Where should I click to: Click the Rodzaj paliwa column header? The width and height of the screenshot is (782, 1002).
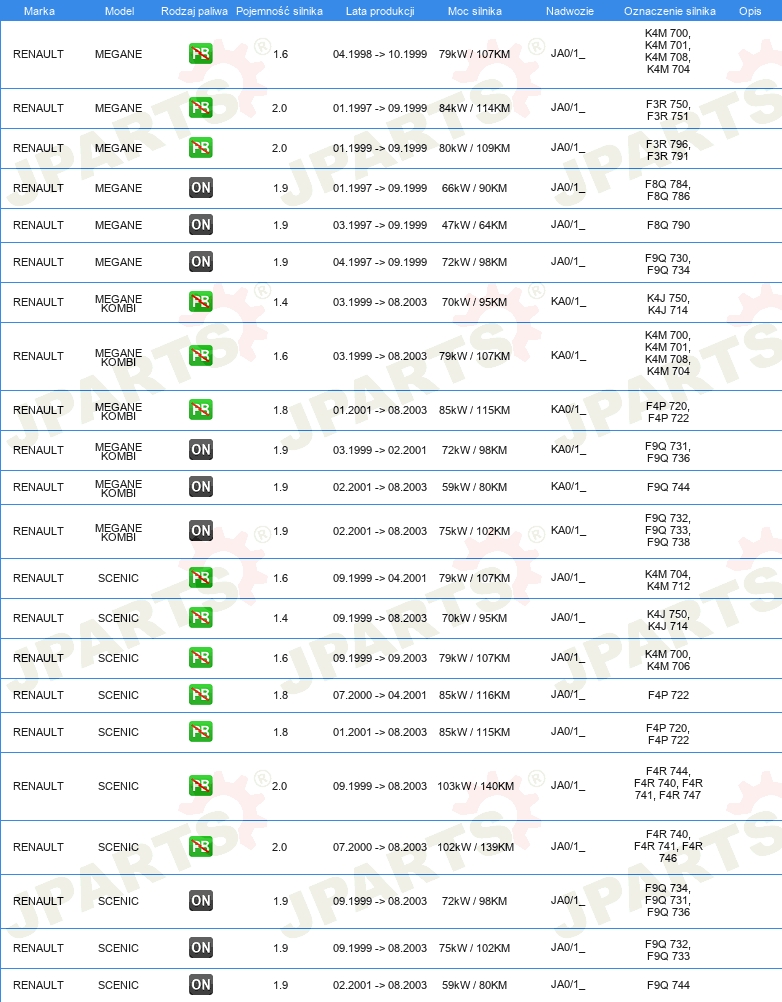194,11
